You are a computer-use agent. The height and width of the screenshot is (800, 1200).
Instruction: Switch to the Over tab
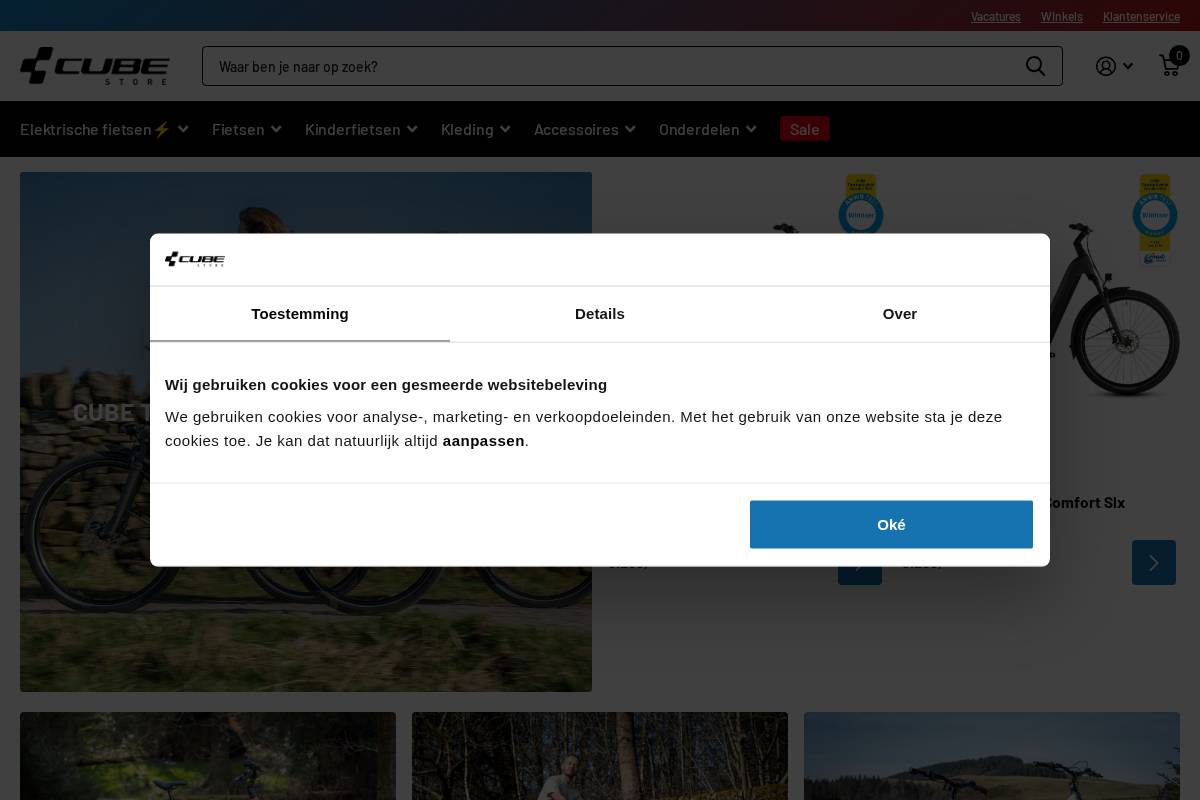point(899,314)
